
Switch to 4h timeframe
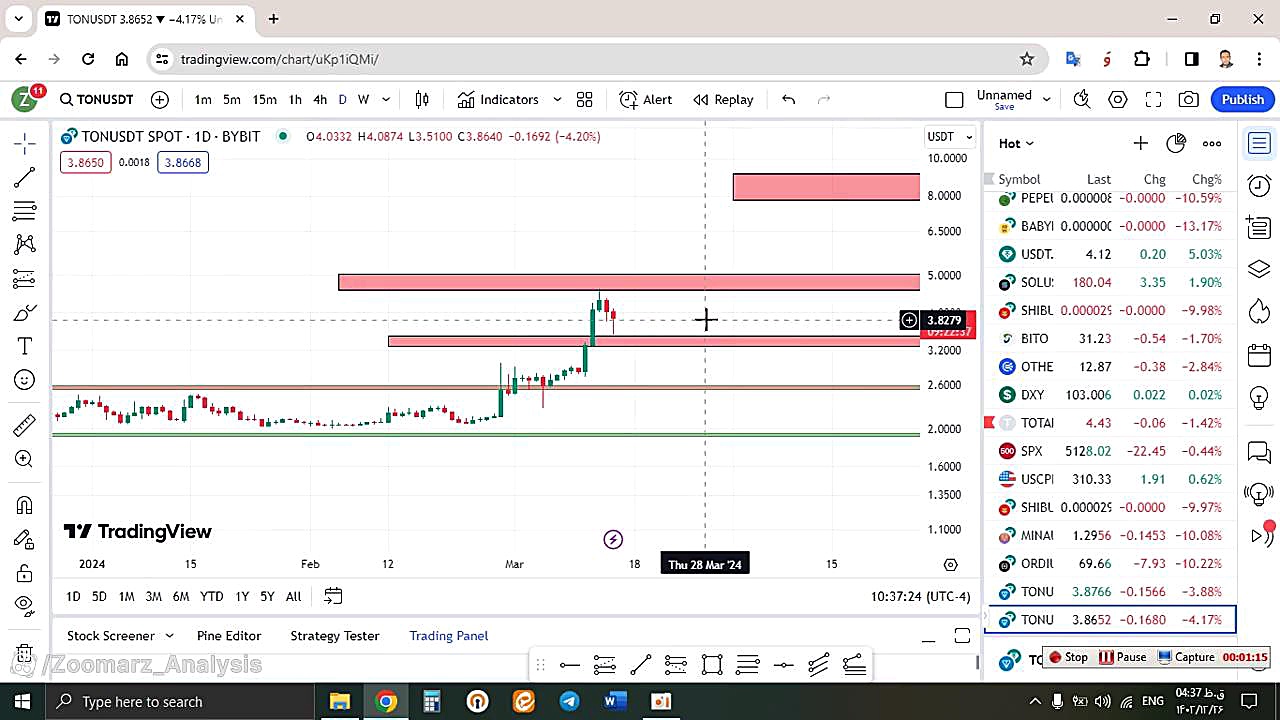click(320, 99)
